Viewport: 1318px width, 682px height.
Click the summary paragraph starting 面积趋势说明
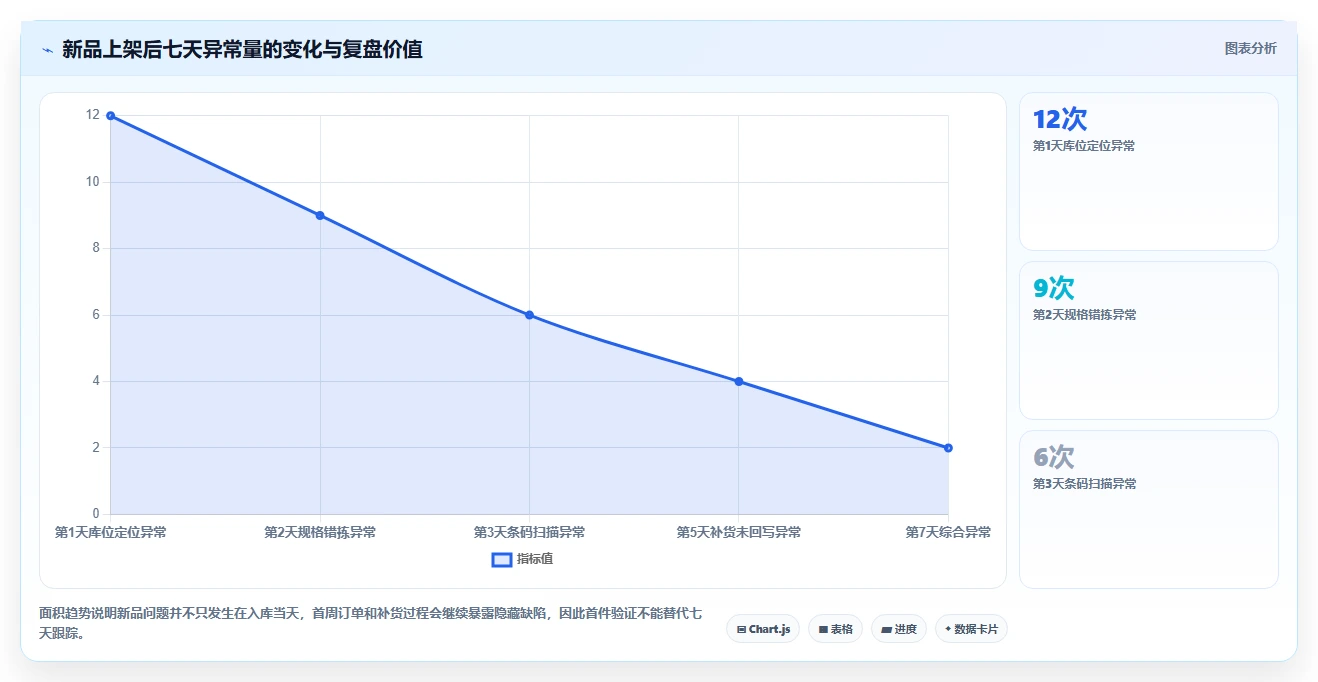click(370, 623)
